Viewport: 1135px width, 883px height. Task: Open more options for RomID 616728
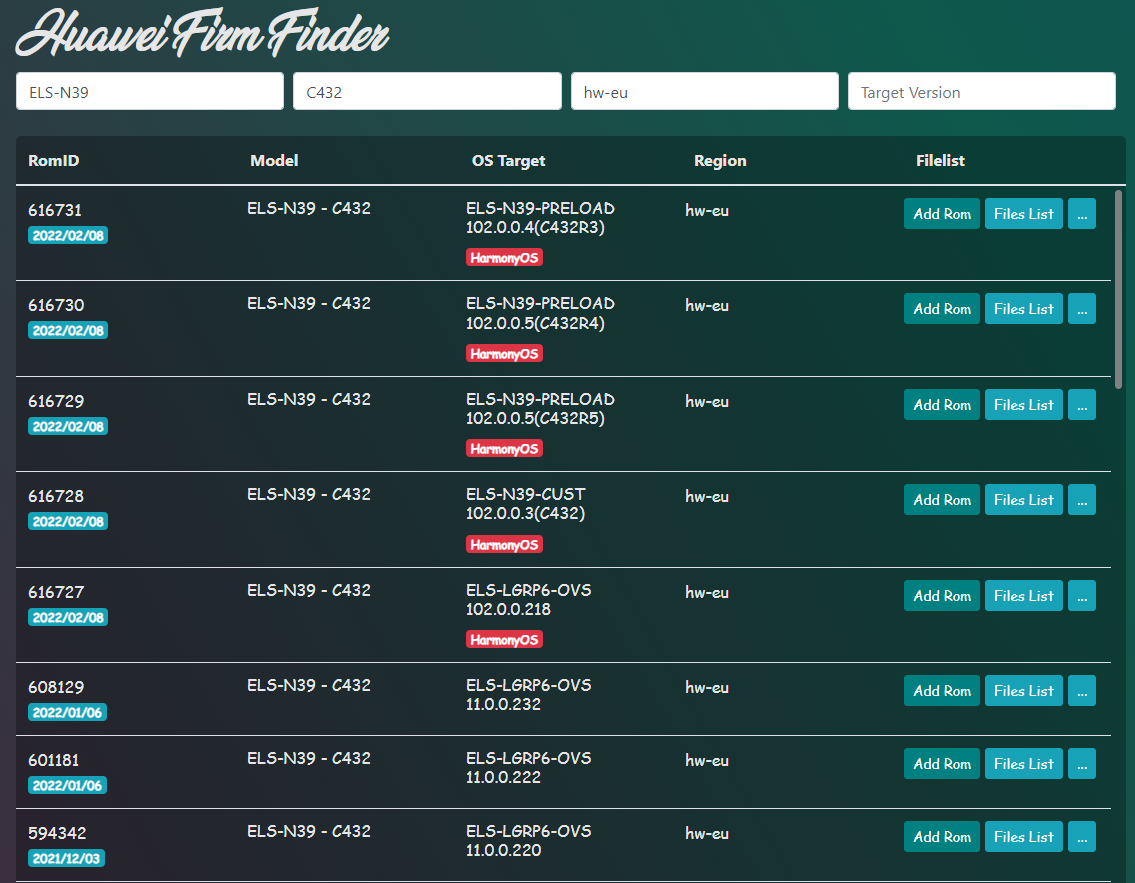1081,499
